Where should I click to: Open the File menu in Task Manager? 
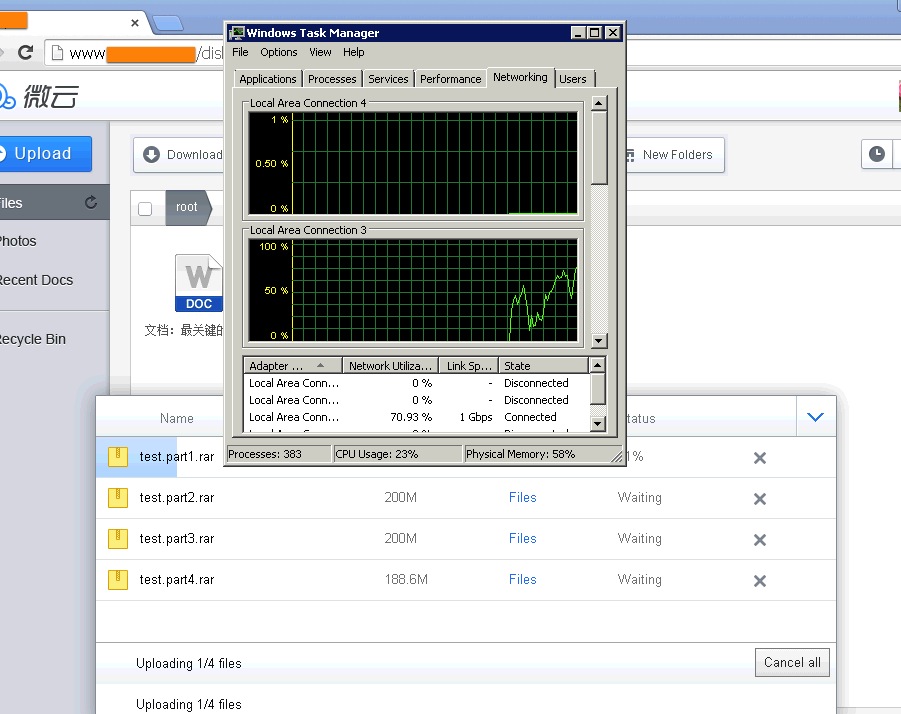point(240,52)
